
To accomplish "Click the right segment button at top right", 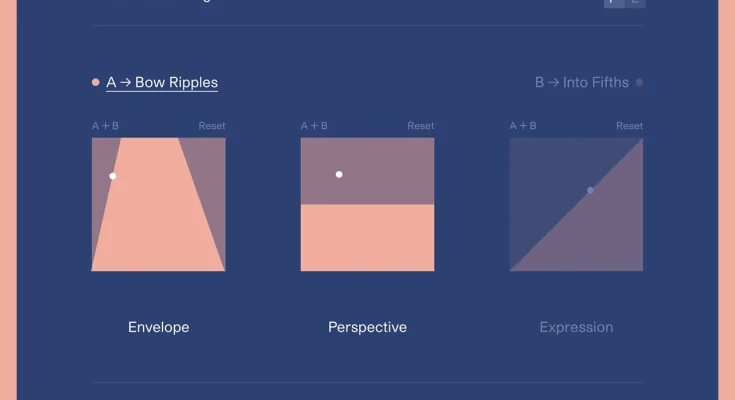I will click(x=636, y=3).
